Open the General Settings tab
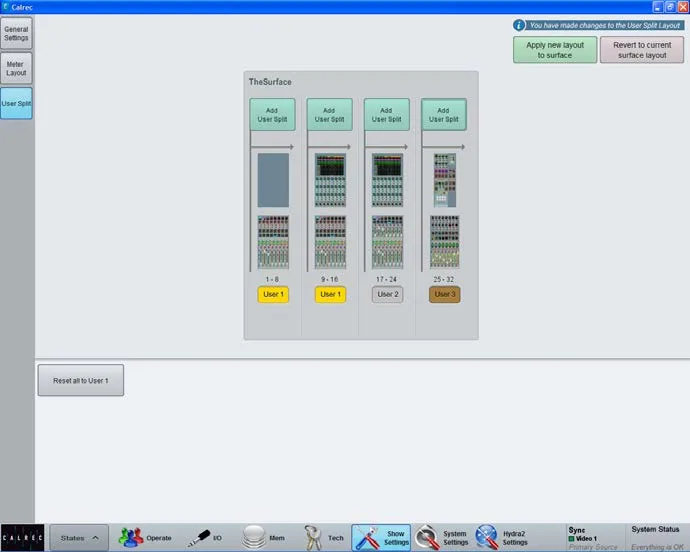 tap(16, 33)
